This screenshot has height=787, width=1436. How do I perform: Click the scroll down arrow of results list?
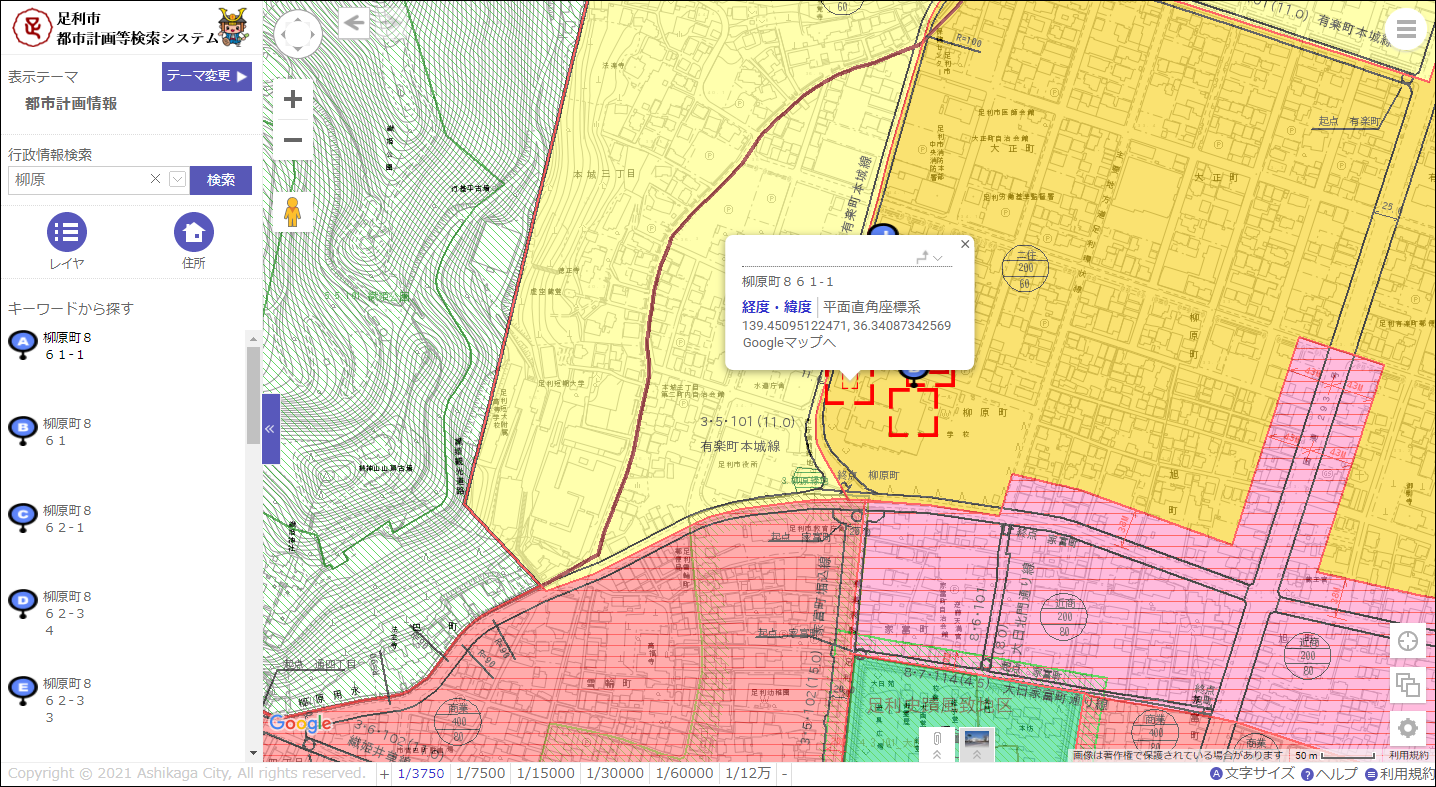[253, 754]
